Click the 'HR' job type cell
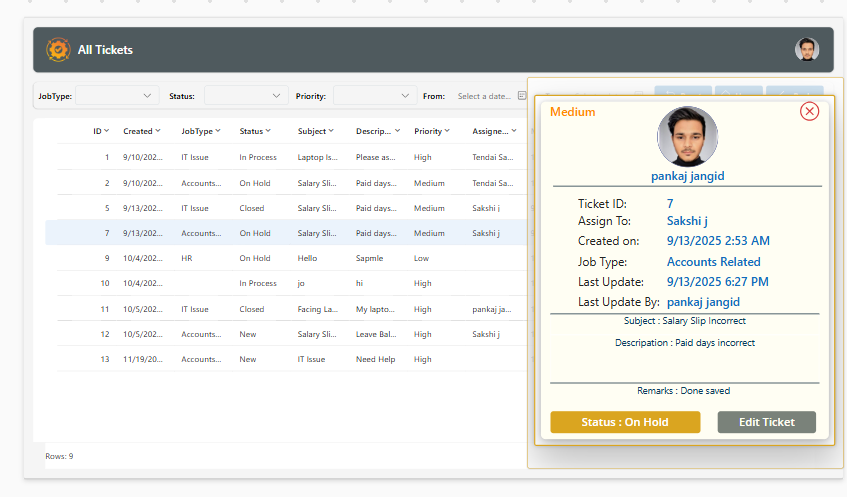 pos(186,258)
